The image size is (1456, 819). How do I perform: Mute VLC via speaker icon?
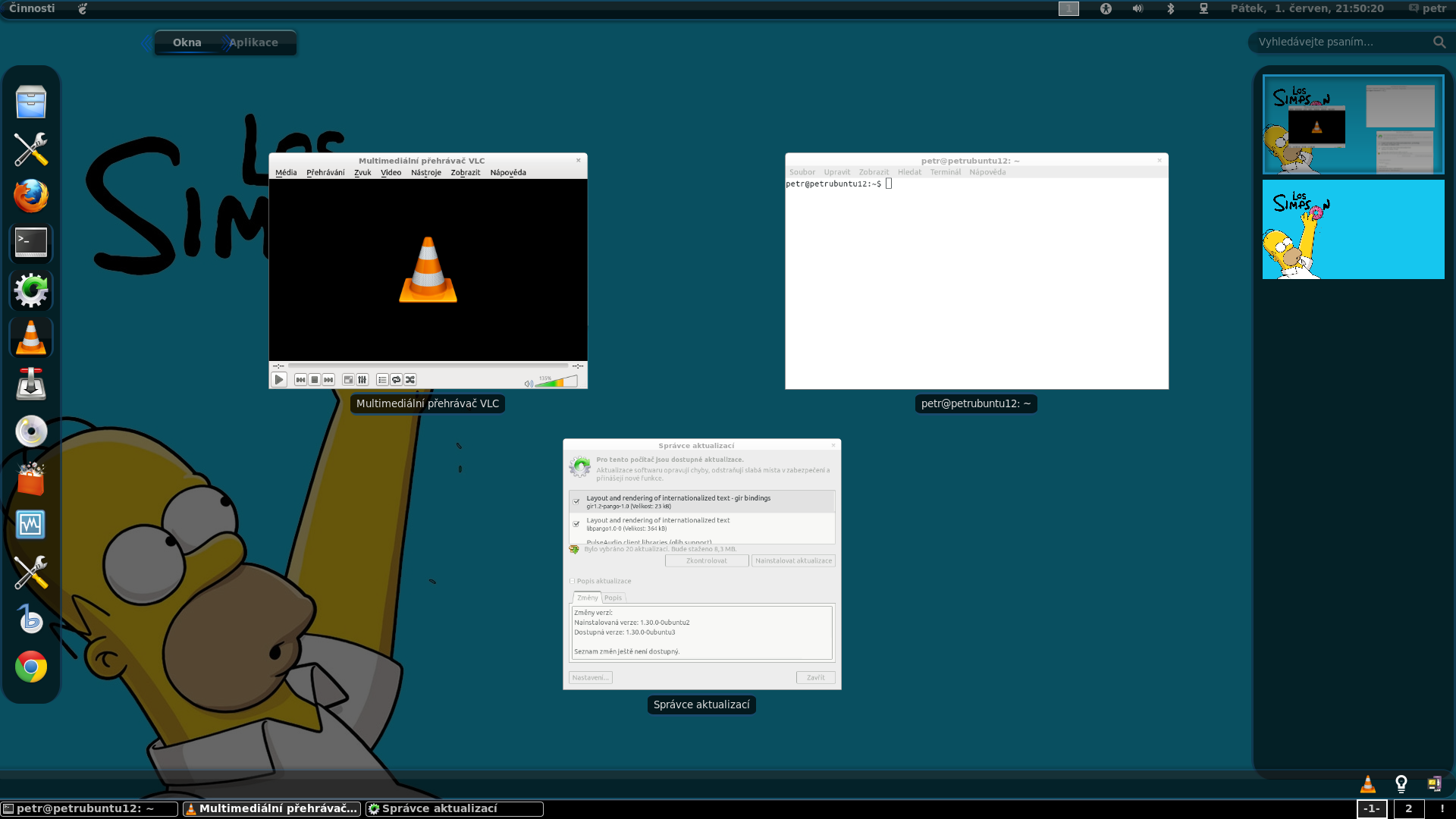coord(529,383)
